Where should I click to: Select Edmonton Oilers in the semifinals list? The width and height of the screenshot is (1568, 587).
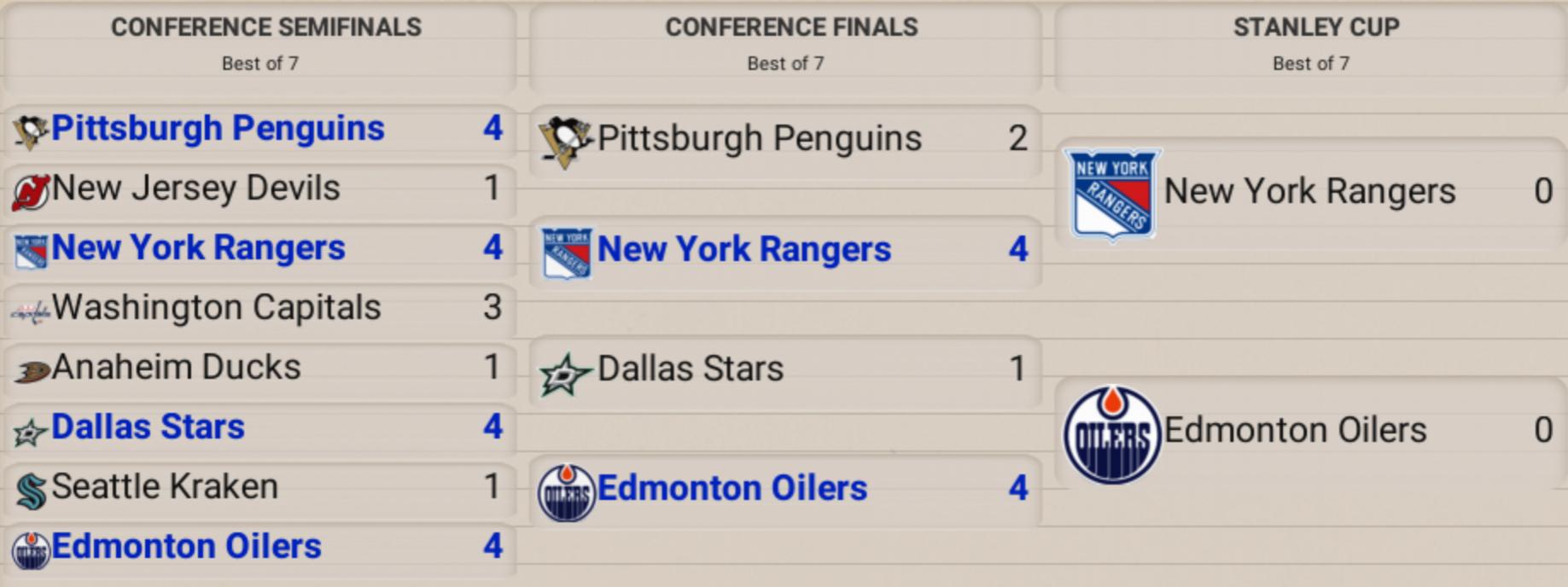tap(186, 547)
